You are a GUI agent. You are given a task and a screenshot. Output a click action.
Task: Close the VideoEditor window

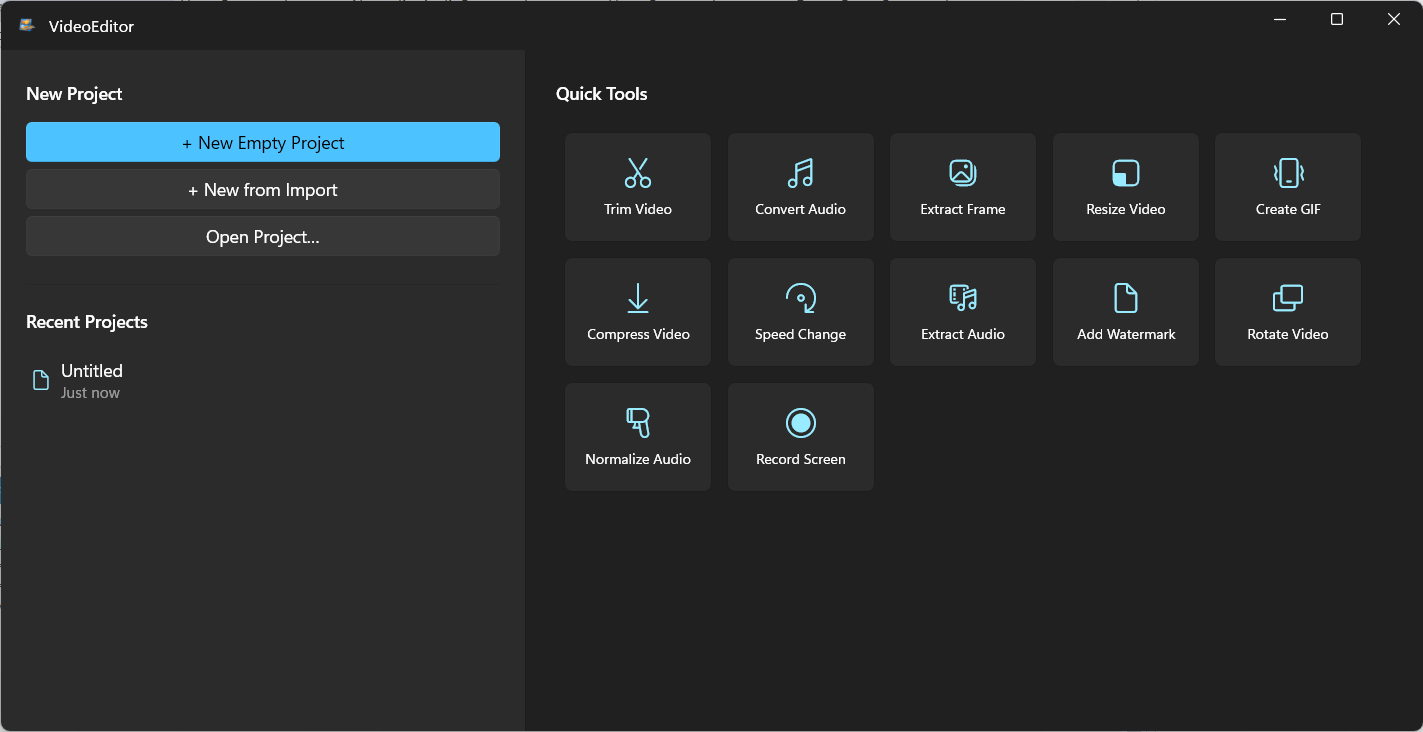pyautogui.click(x=1394, y=19)
